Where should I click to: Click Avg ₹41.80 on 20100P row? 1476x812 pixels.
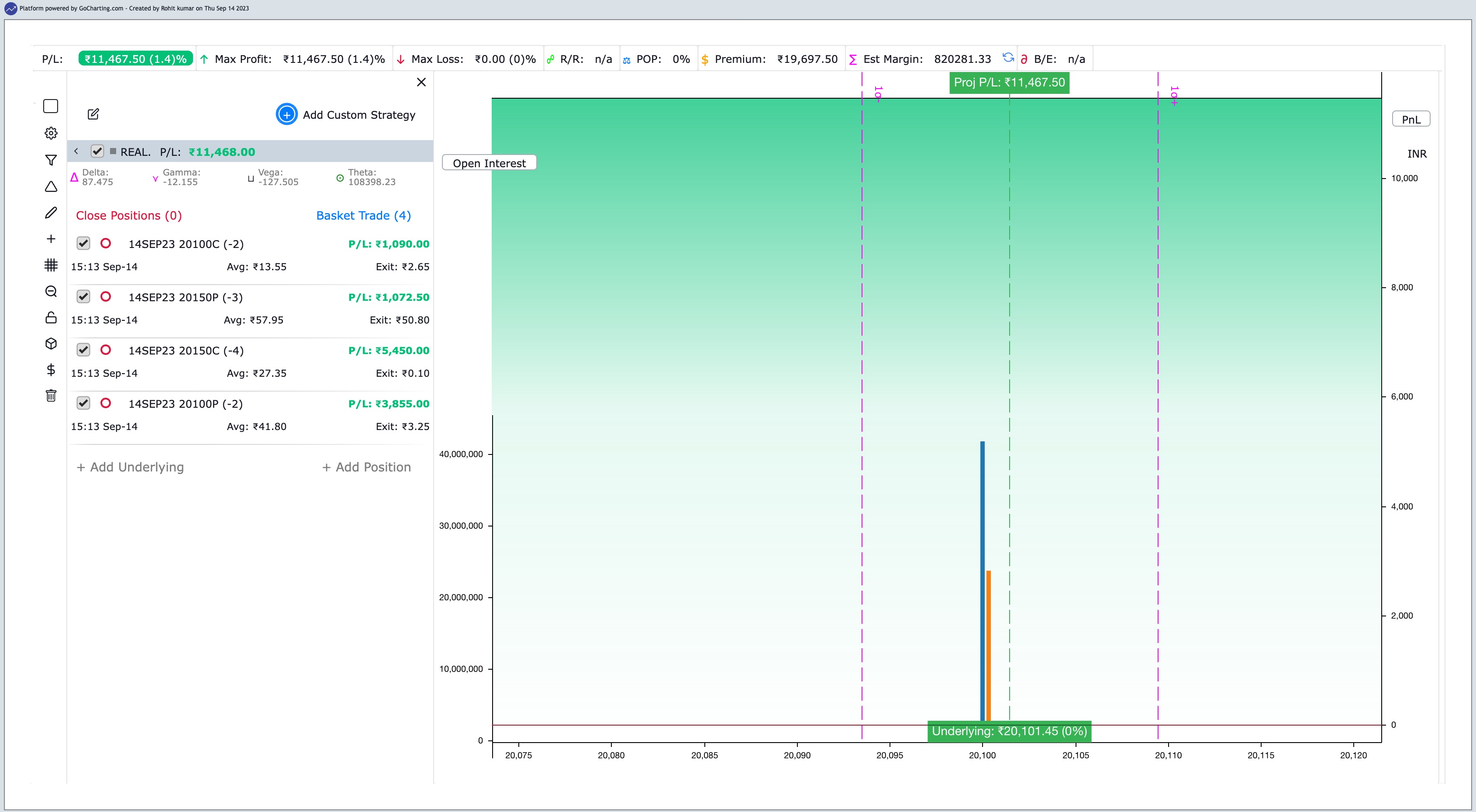(257, 427)
